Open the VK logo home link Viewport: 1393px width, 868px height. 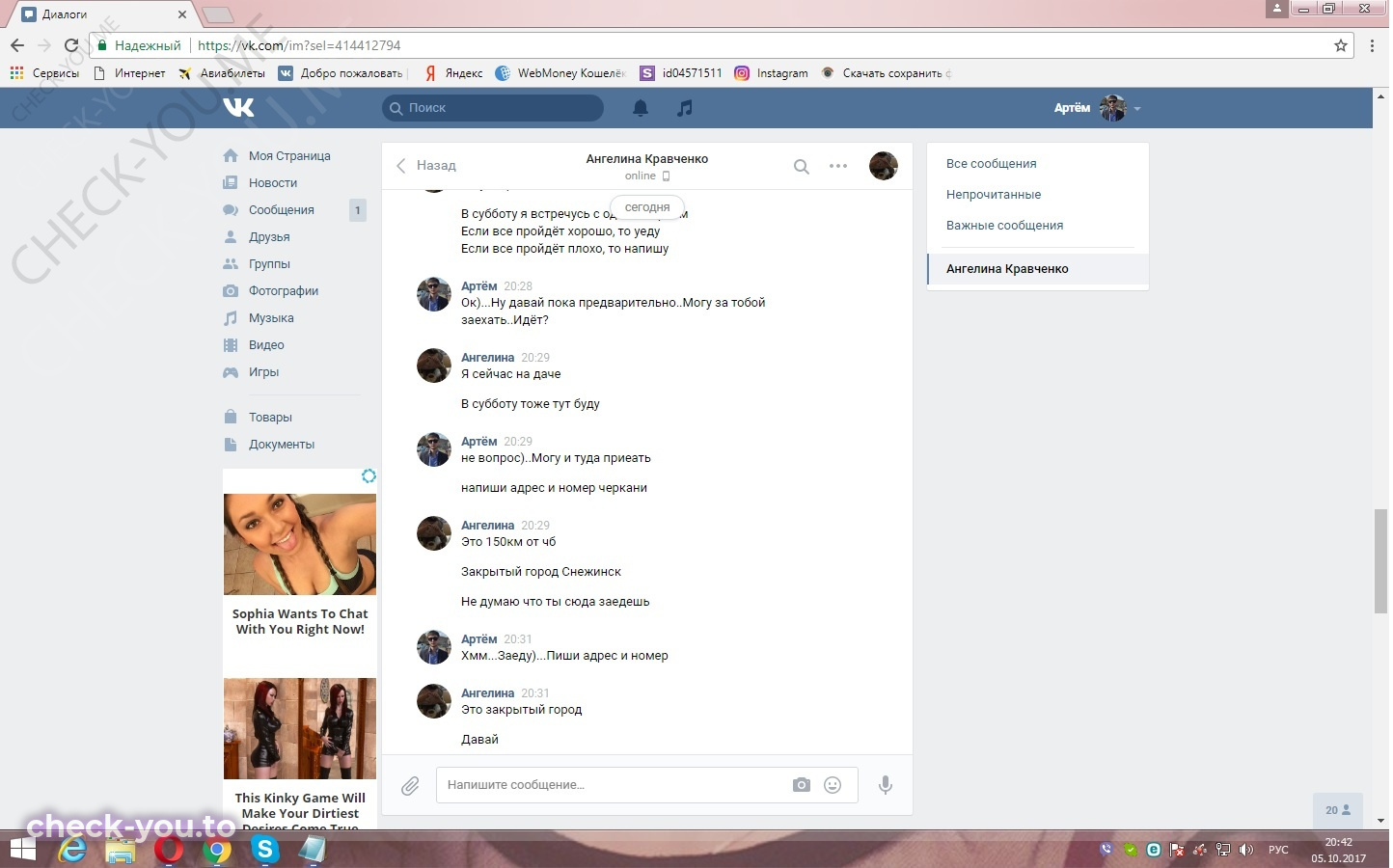pos(238,107)
